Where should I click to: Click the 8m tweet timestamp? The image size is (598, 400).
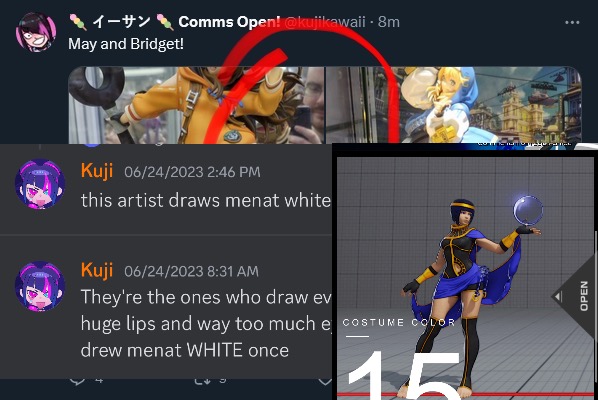coord(389,22)
